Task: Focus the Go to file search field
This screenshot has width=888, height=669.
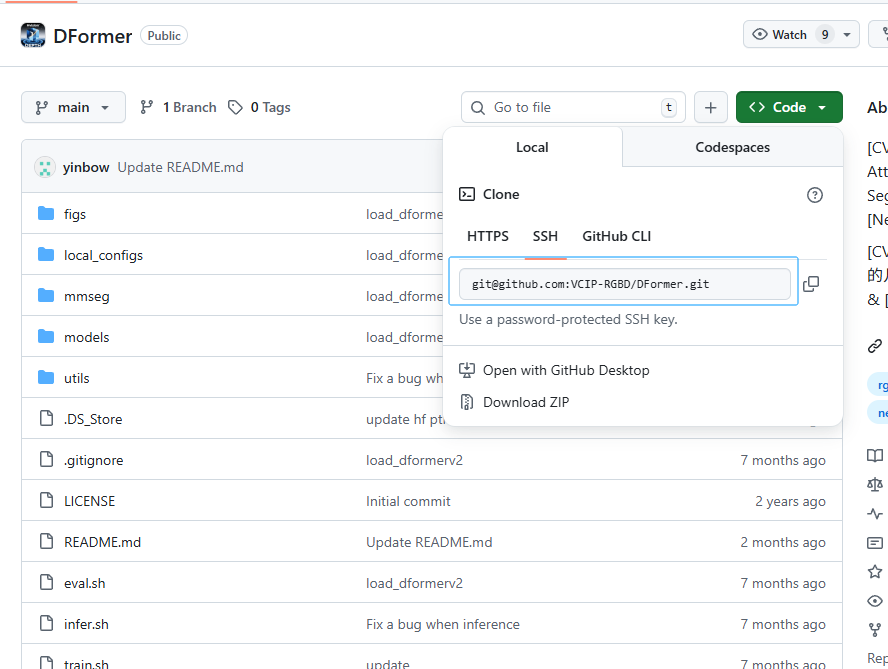Action: [x=573, y=107]
